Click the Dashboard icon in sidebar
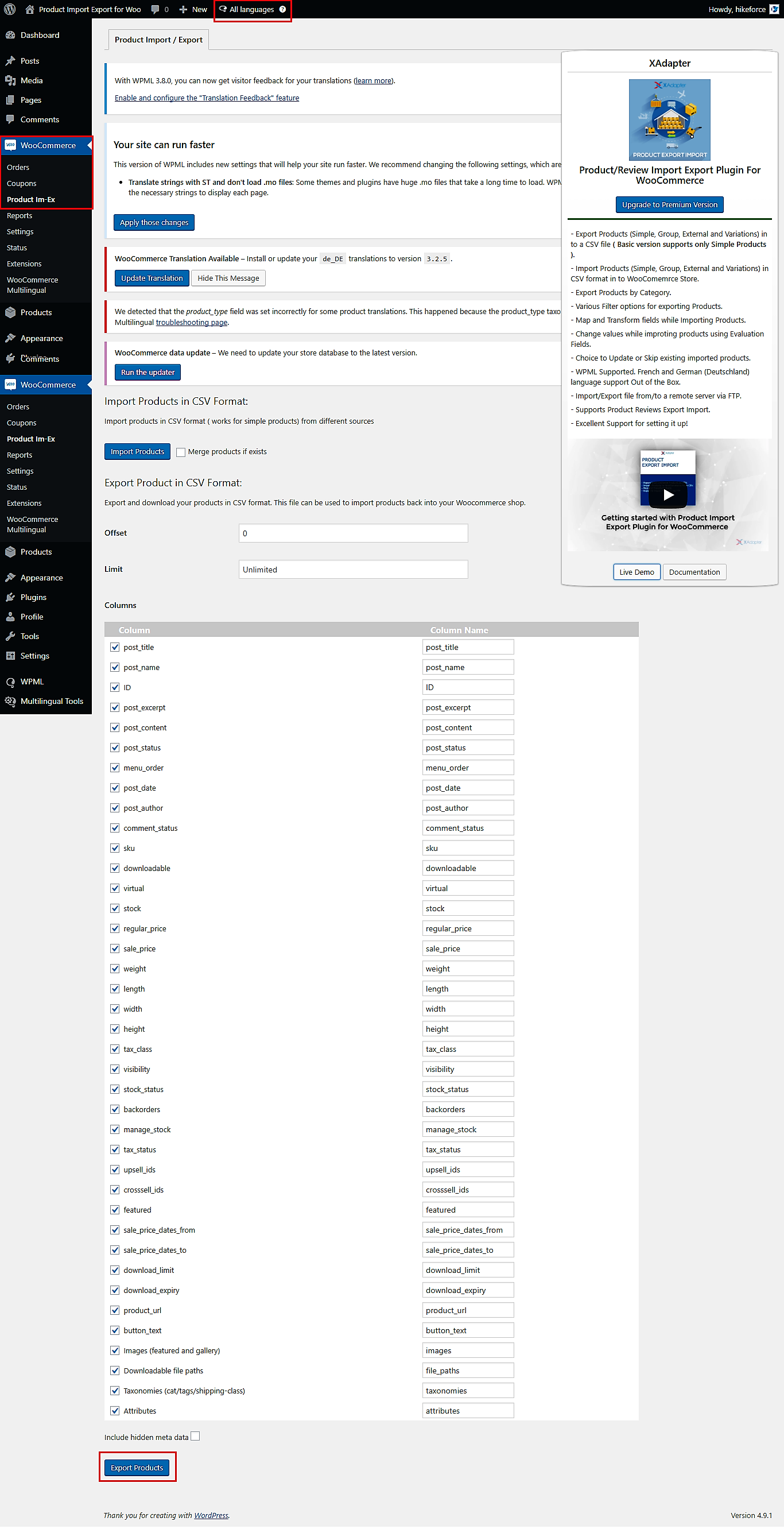 point(10,35)
